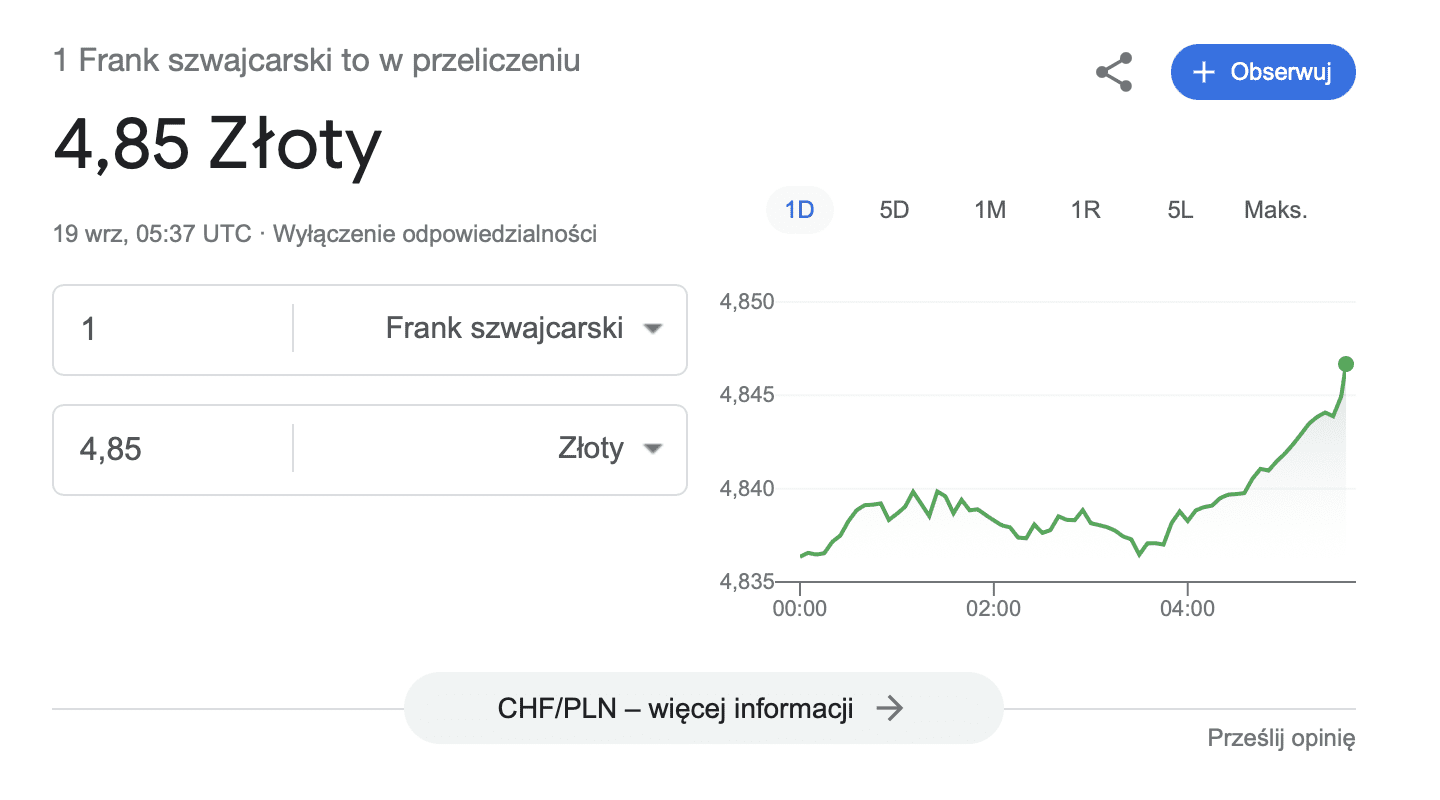Click the share icon

(x=1114, y=72)
